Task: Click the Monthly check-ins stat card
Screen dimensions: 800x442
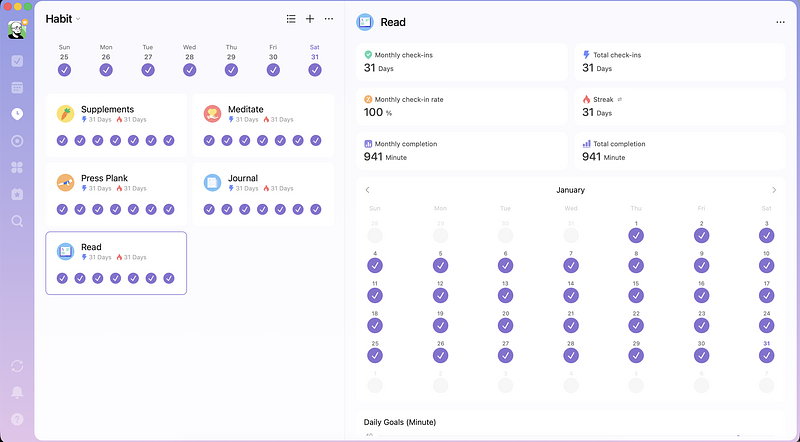Action: point(462,62)
